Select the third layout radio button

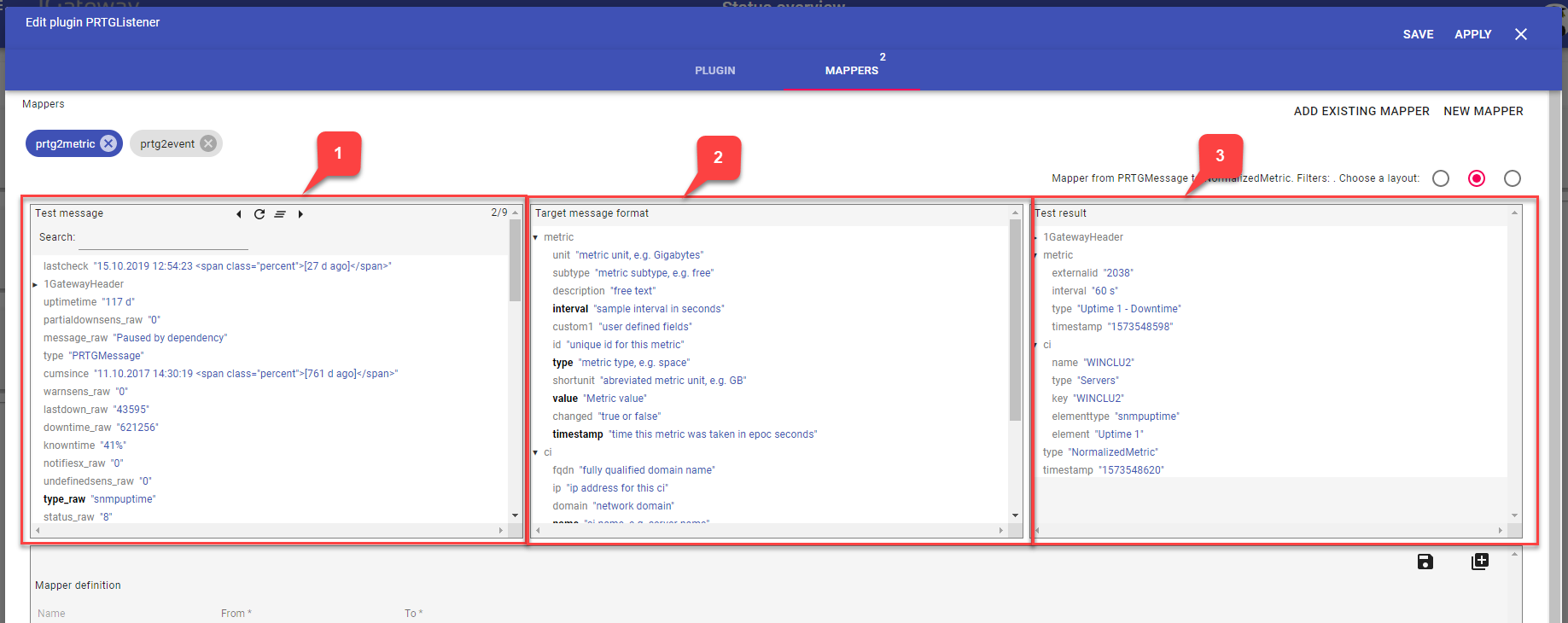pos(1513,178)
